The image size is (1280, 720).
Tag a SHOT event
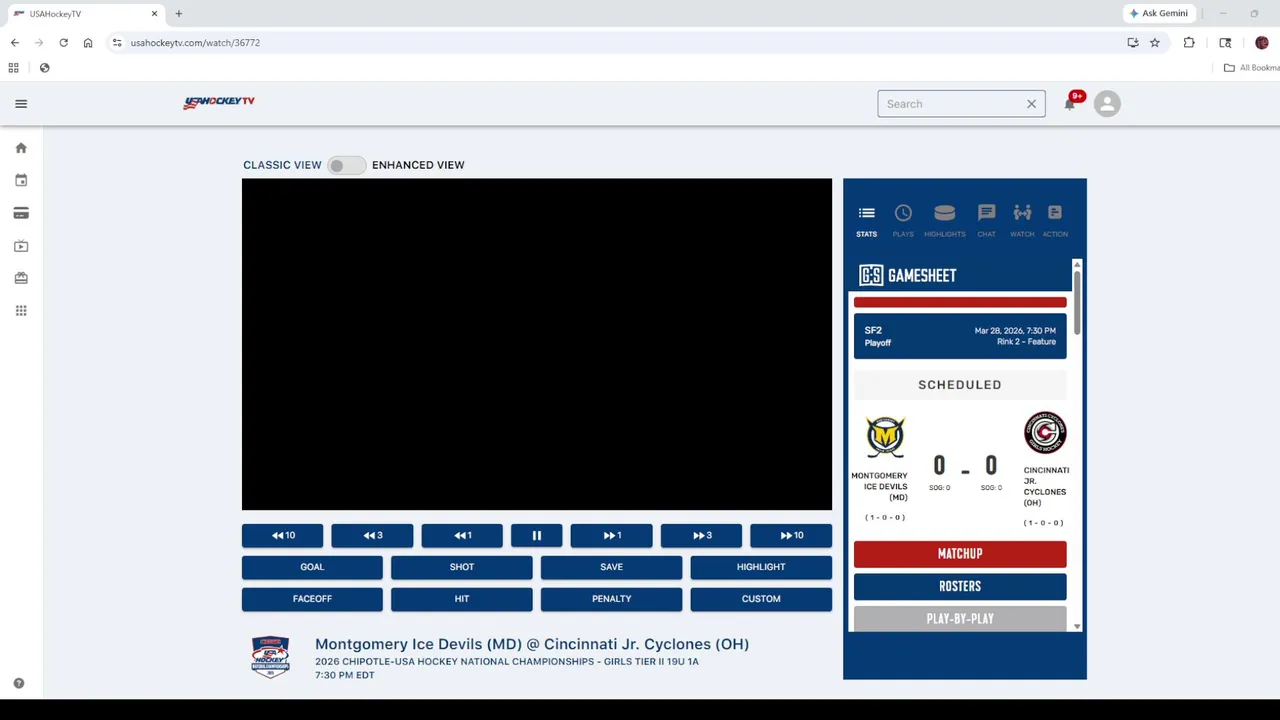click(462, 567)
